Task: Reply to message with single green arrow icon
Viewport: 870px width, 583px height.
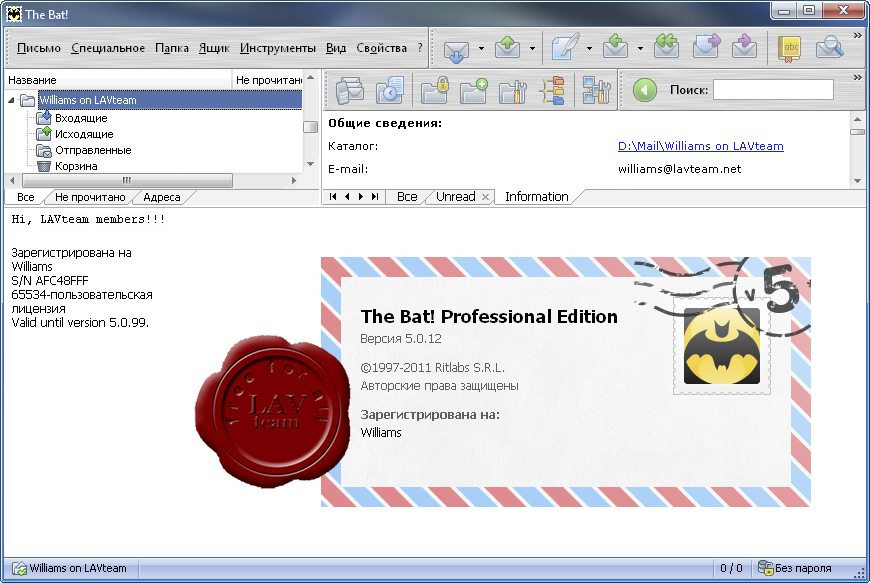Action: click(x=615, y=48)
